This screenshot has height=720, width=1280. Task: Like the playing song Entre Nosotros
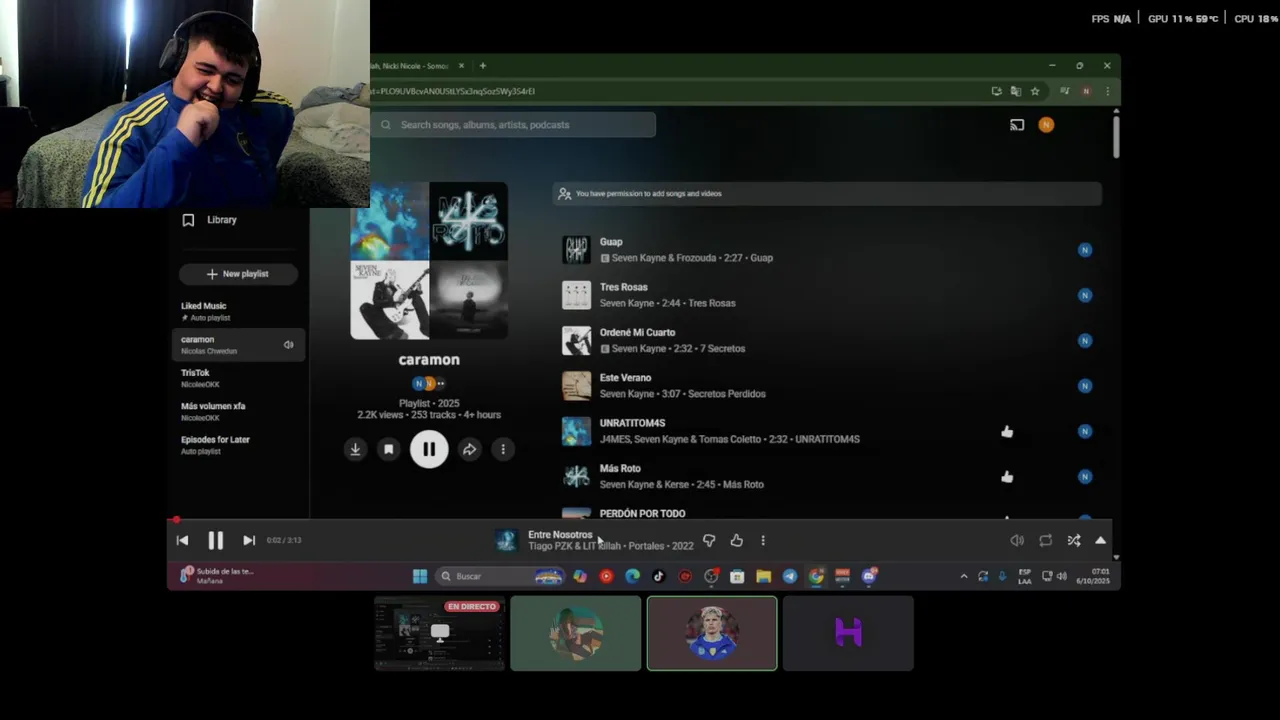(x=737, y=540)
